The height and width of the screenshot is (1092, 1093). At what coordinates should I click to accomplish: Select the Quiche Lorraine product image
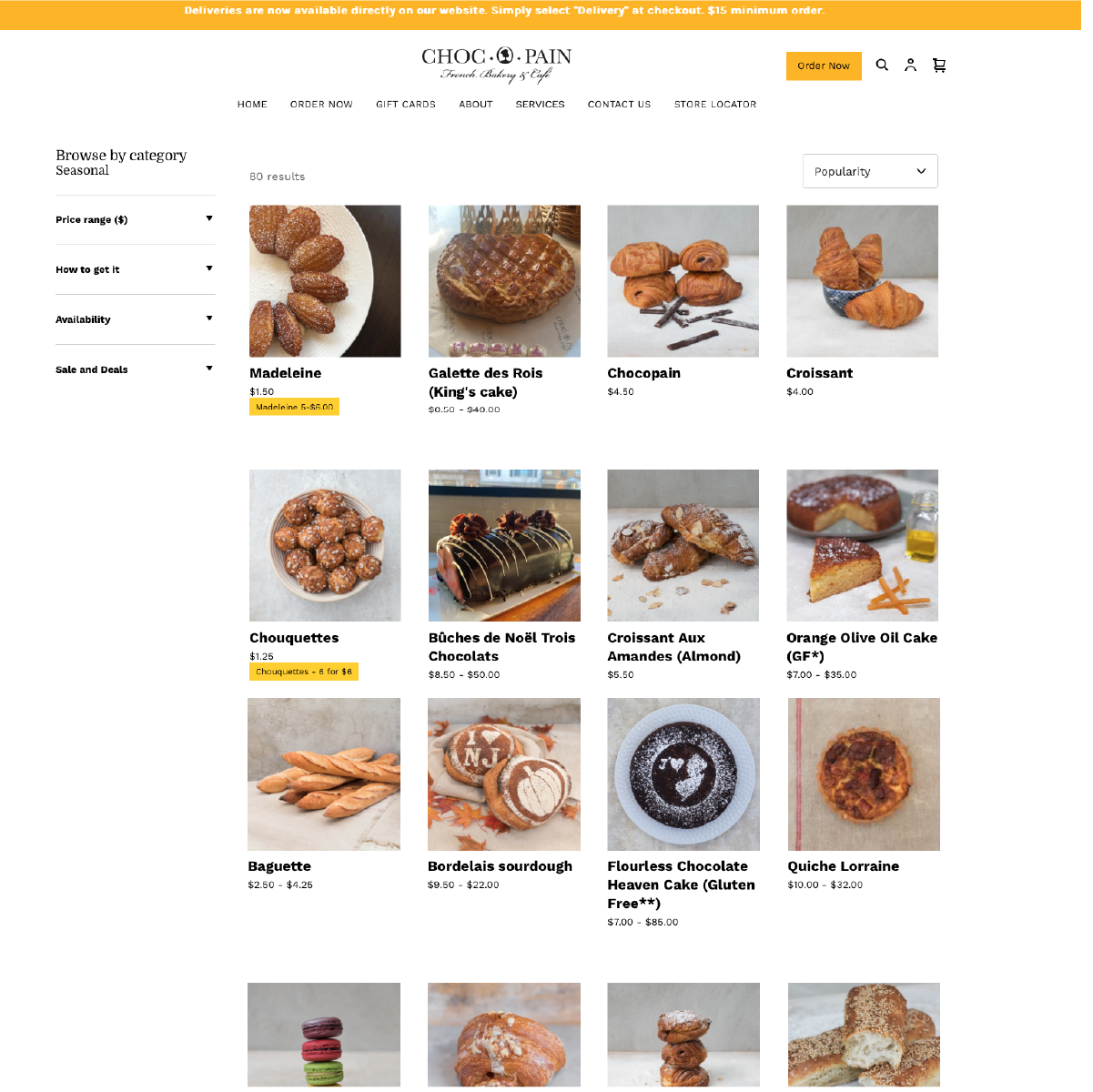[864, 774]
